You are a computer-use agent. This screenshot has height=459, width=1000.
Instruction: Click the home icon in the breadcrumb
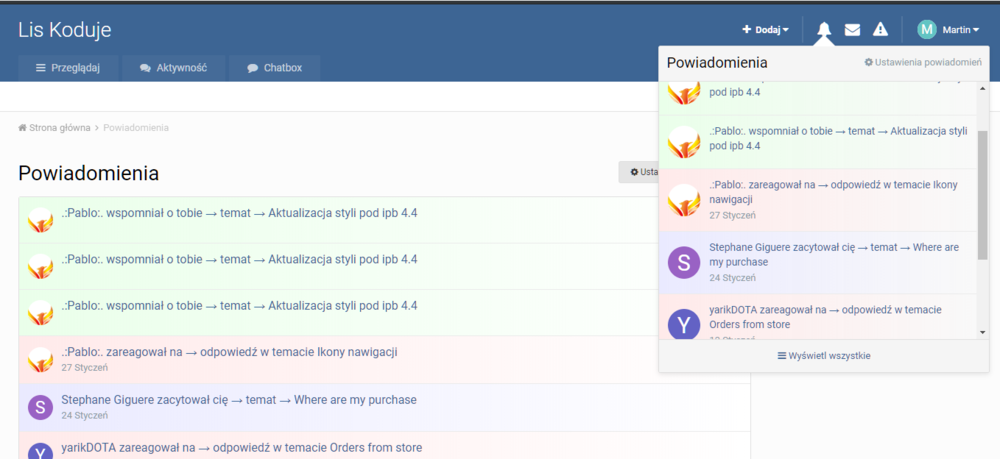click(x=22, y=128)
